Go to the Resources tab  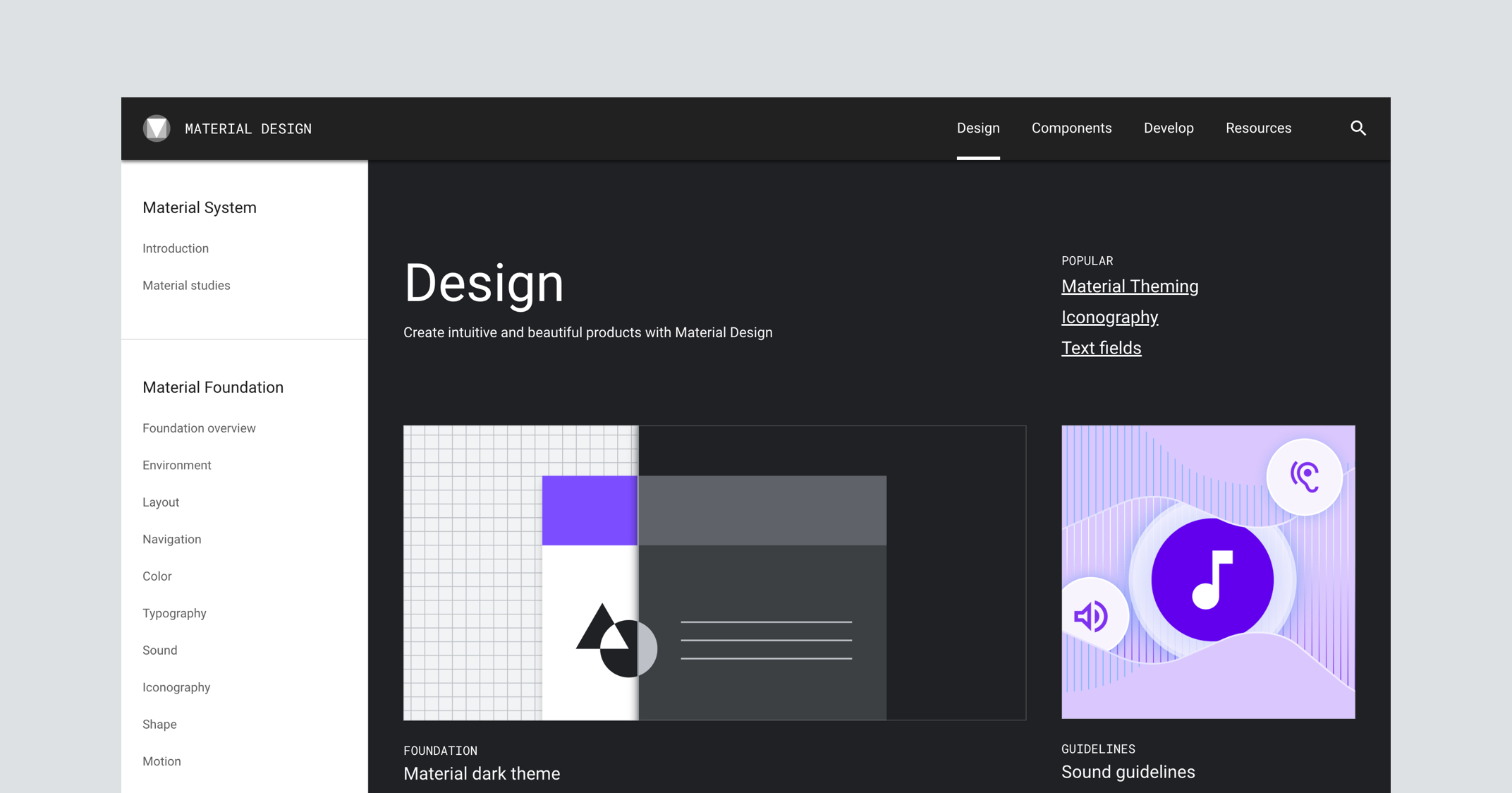tap(1258, 128)
